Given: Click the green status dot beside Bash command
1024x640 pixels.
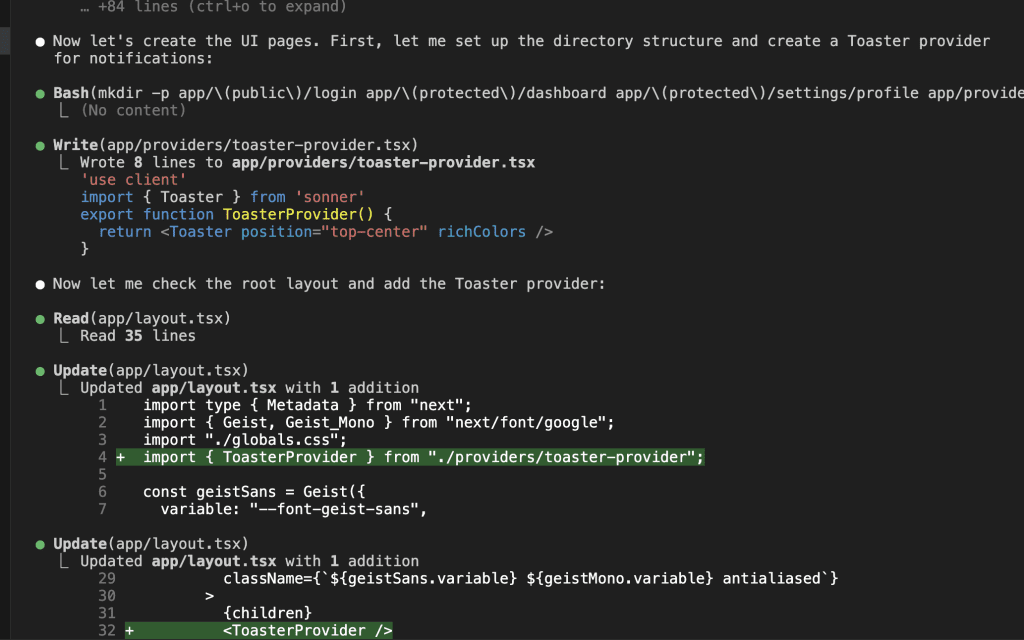Looking at the screenshot, I should click(40, 93).
